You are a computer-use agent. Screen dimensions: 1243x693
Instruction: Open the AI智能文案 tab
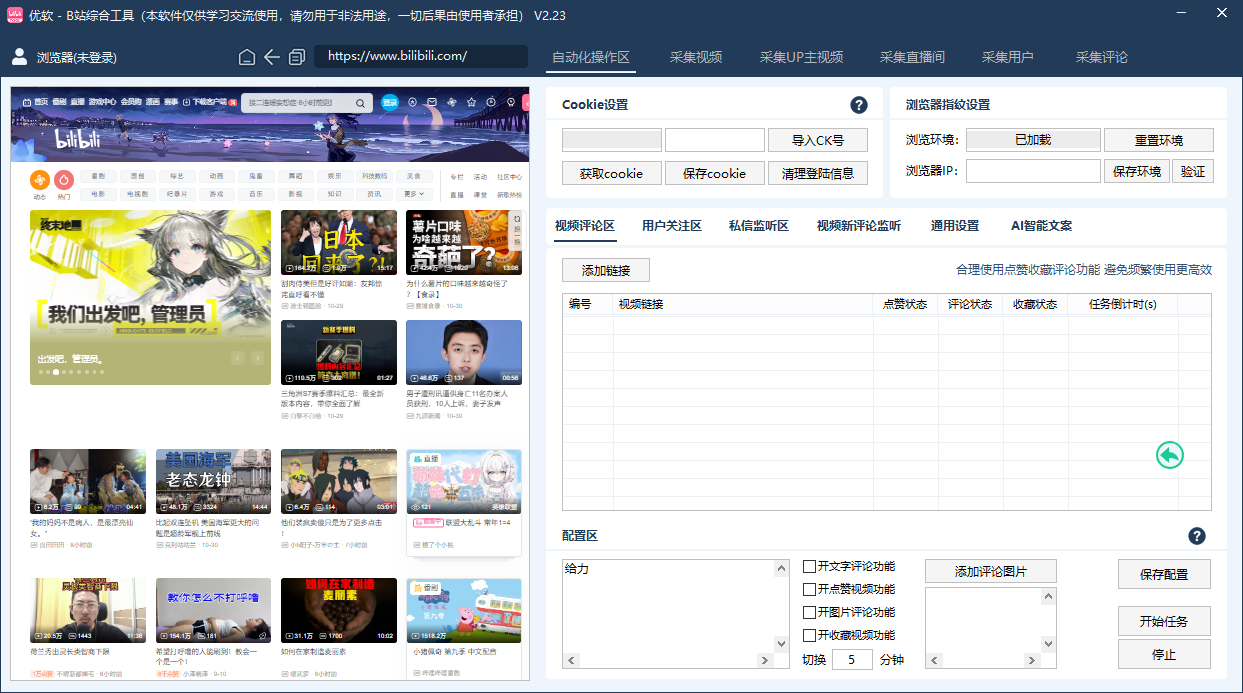1041,226
